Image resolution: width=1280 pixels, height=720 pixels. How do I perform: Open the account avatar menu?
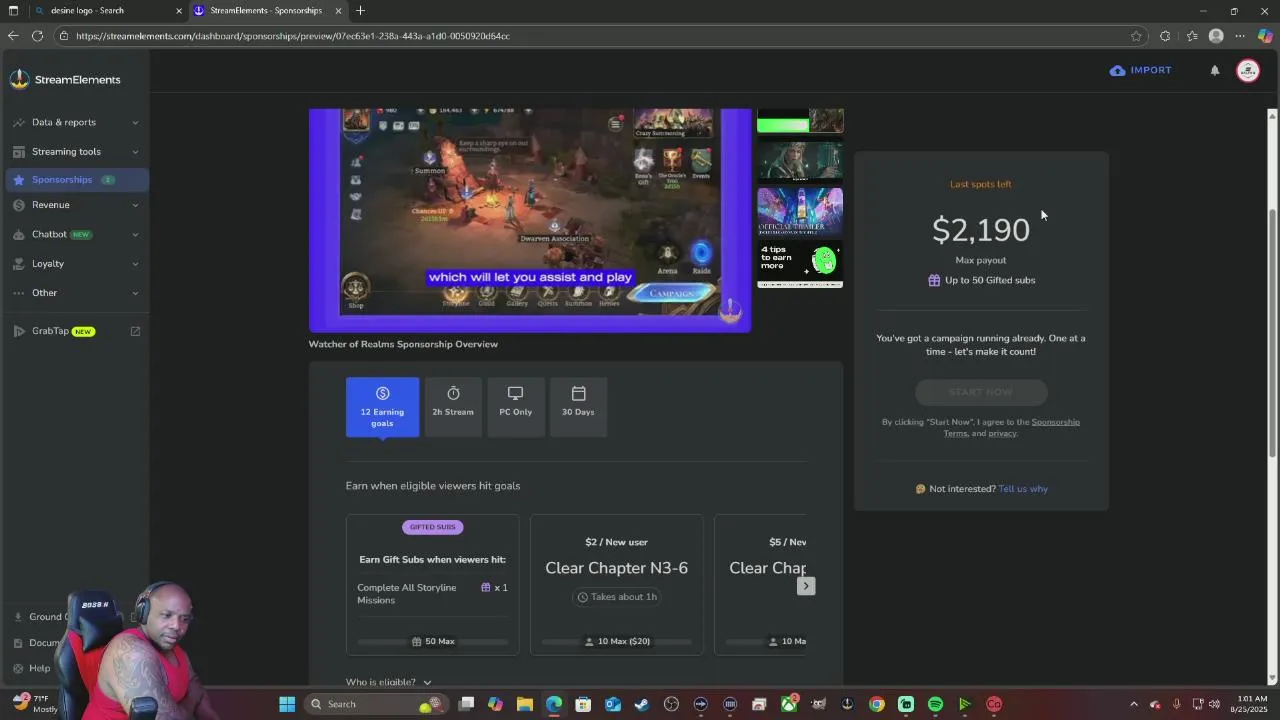pos(1248,70)
